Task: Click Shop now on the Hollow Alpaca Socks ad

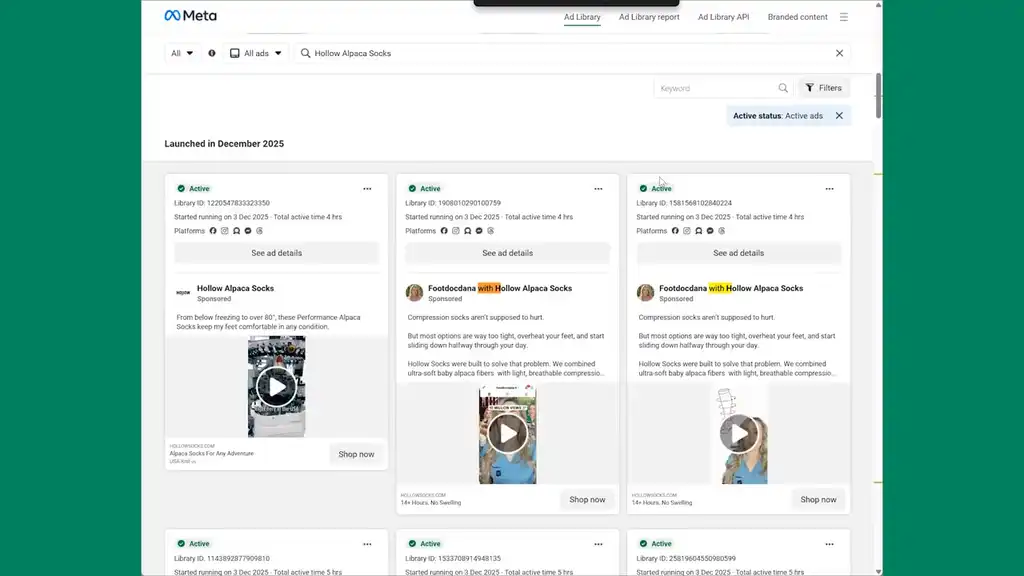Action: click(356, 454)
